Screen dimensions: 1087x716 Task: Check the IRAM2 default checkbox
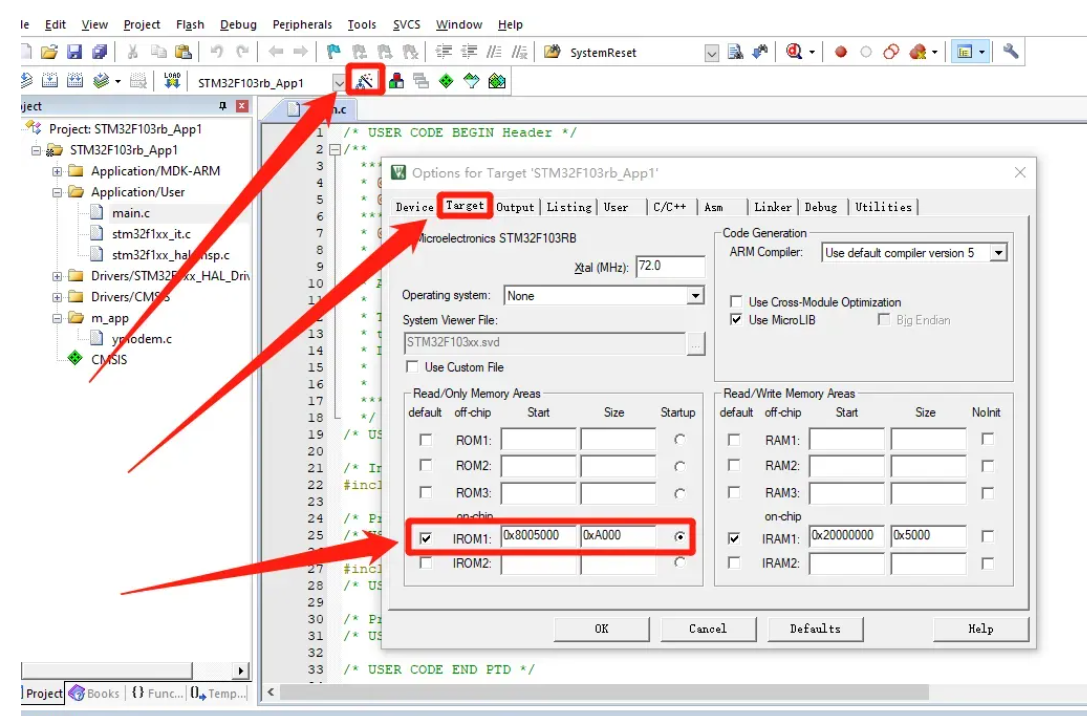(733, 563)
